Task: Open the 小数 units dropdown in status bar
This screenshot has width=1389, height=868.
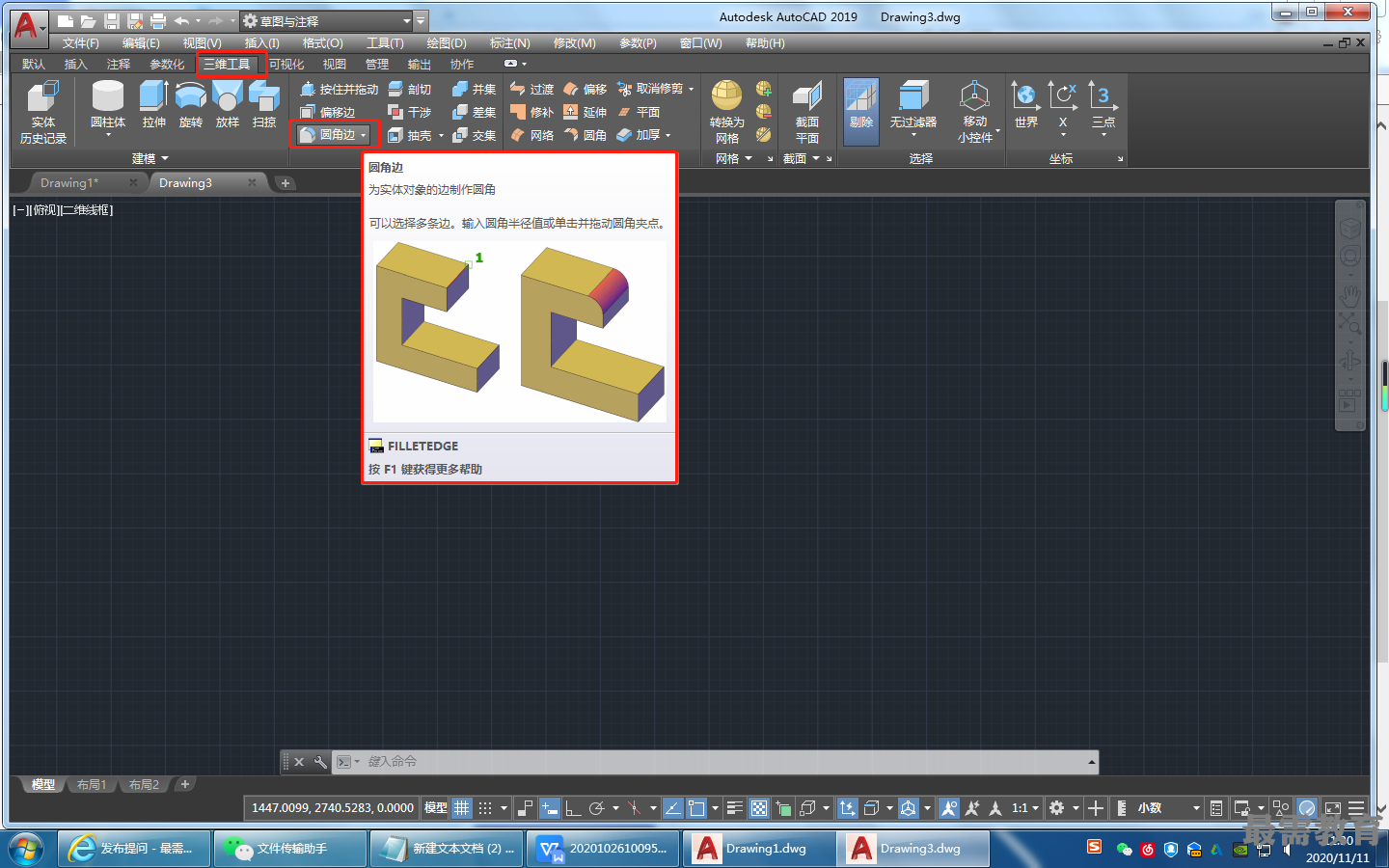Action: 1170,808
